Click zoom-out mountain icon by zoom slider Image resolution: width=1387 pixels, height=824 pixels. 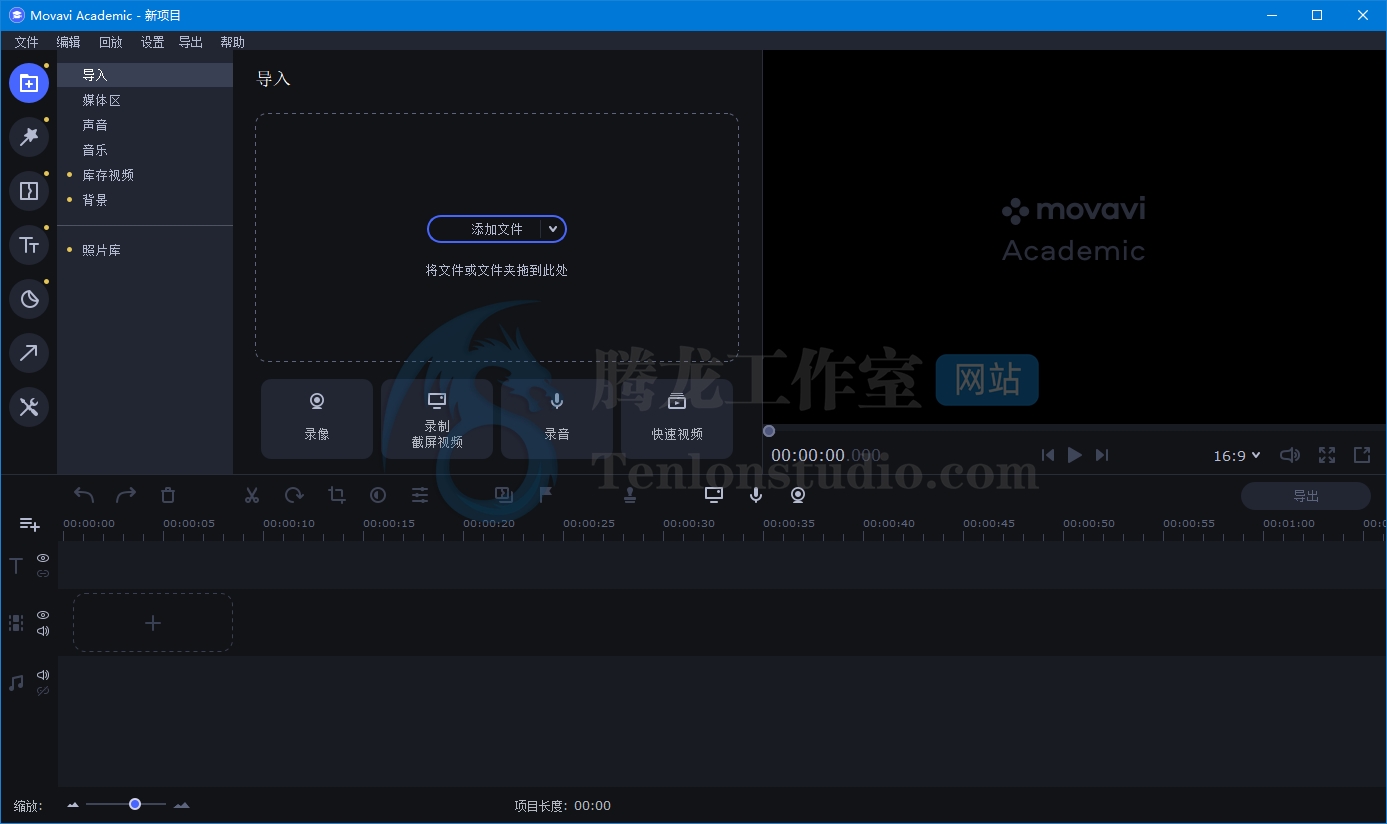click(73, 805)
